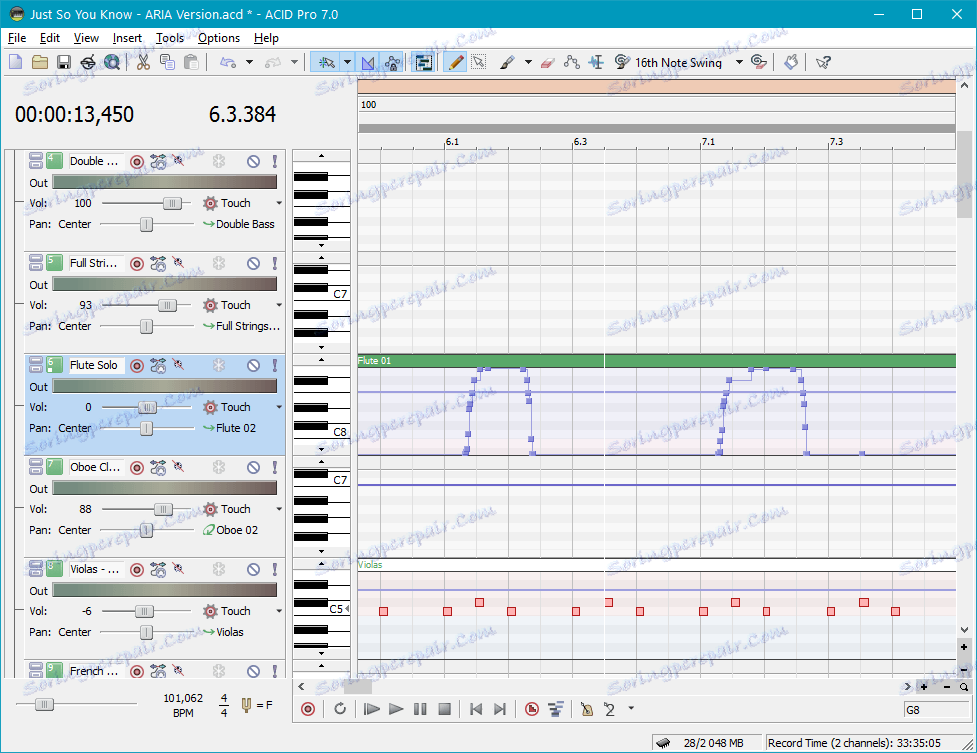Click the Cut scissors icon
This screenshot has width=977, height=753.
143,62
